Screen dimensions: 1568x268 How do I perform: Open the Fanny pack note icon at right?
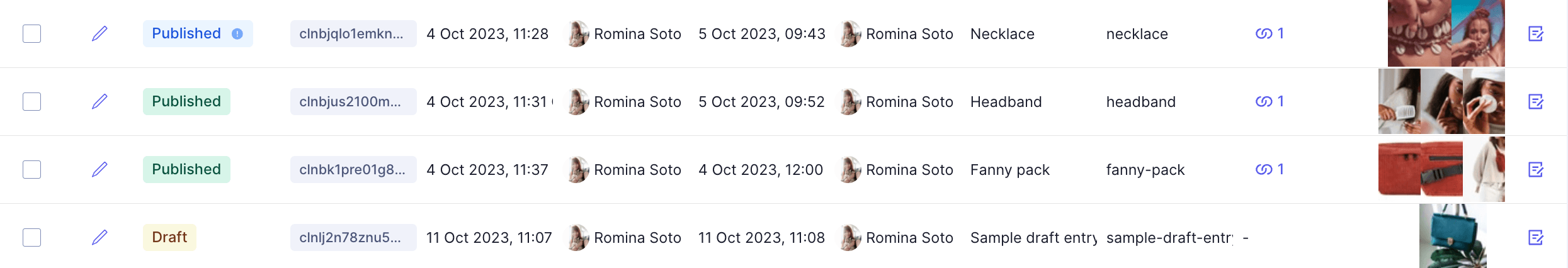1536,169
